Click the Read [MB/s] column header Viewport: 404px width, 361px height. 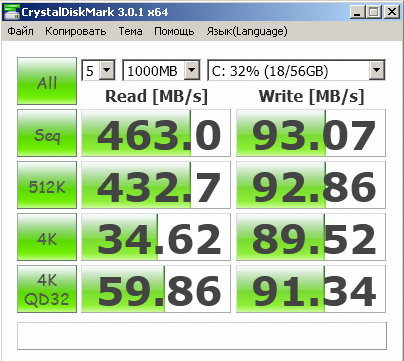(156, 97)
